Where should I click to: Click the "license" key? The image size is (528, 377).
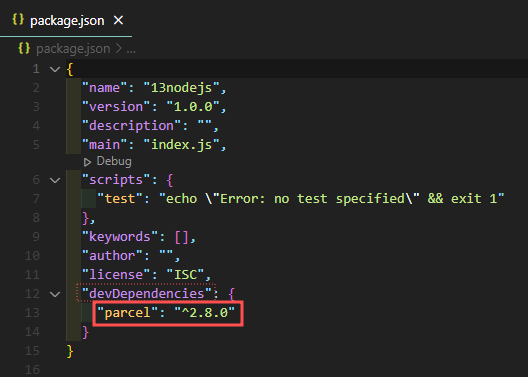click(x=116, y=275)
